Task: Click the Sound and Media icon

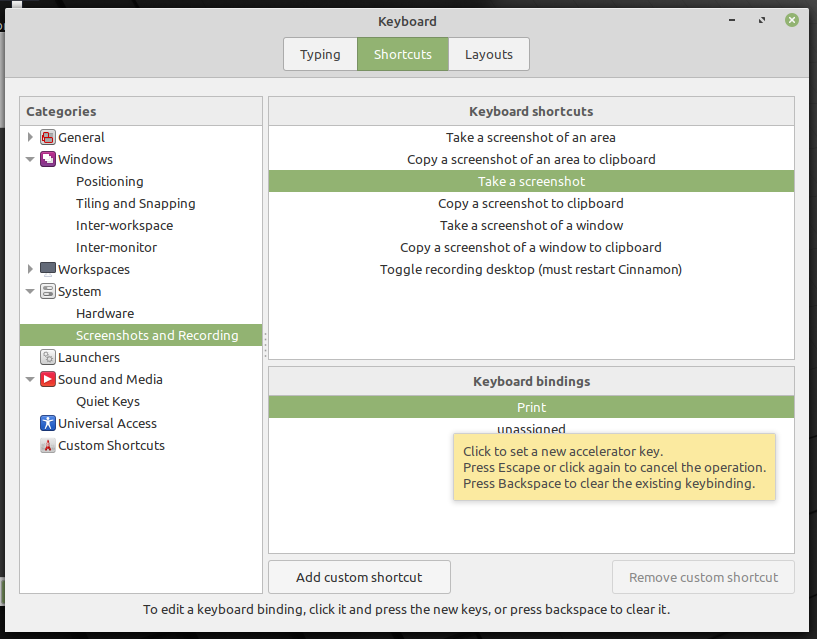Action: point(48,380)
